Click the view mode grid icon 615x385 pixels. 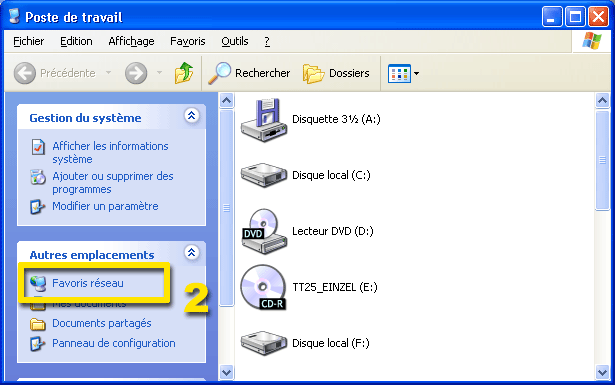pyautogui.click(x=399, y=74)
